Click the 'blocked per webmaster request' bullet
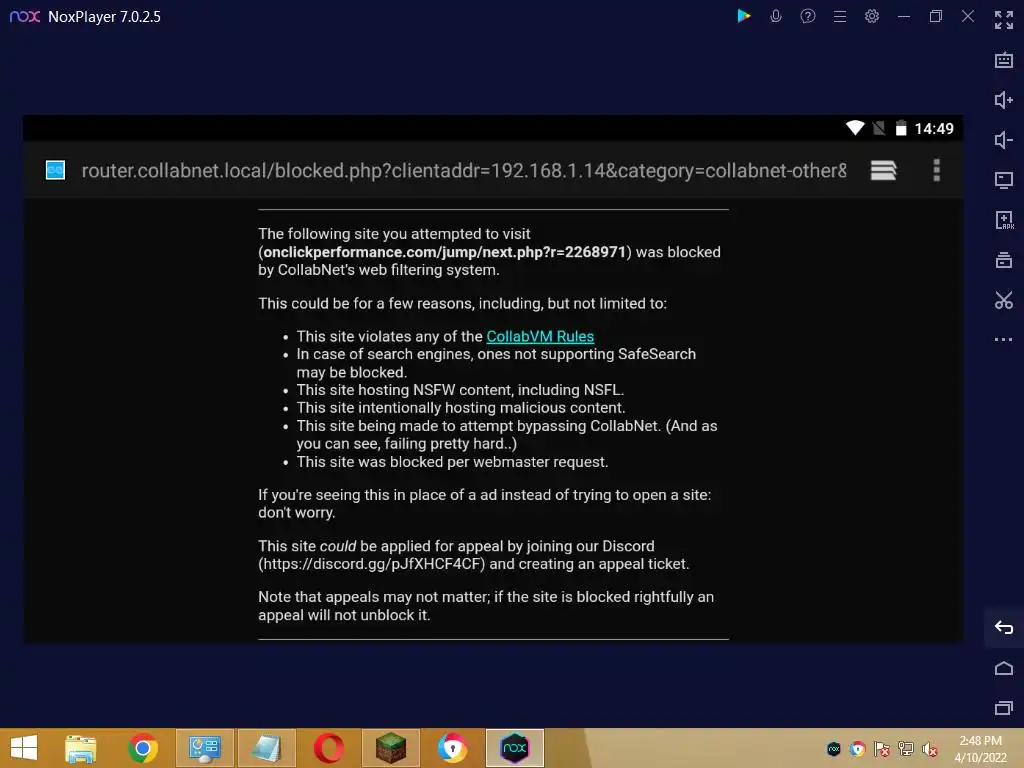 click(x=453, y=462)
